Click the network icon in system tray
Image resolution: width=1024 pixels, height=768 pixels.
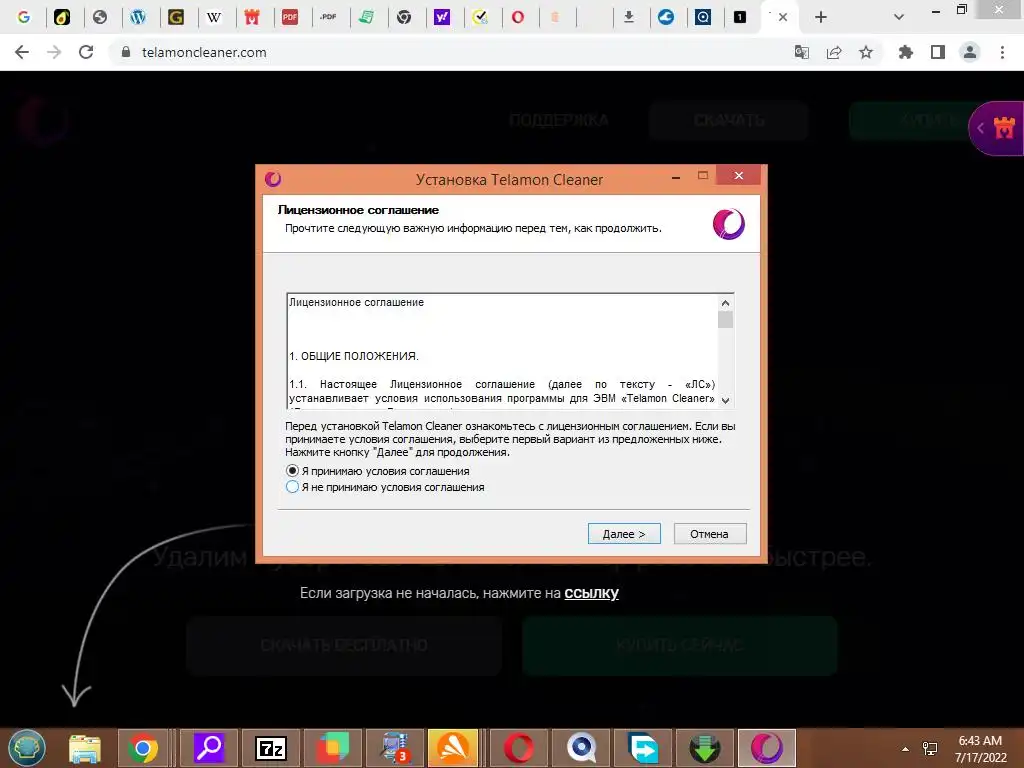point(930,748)
